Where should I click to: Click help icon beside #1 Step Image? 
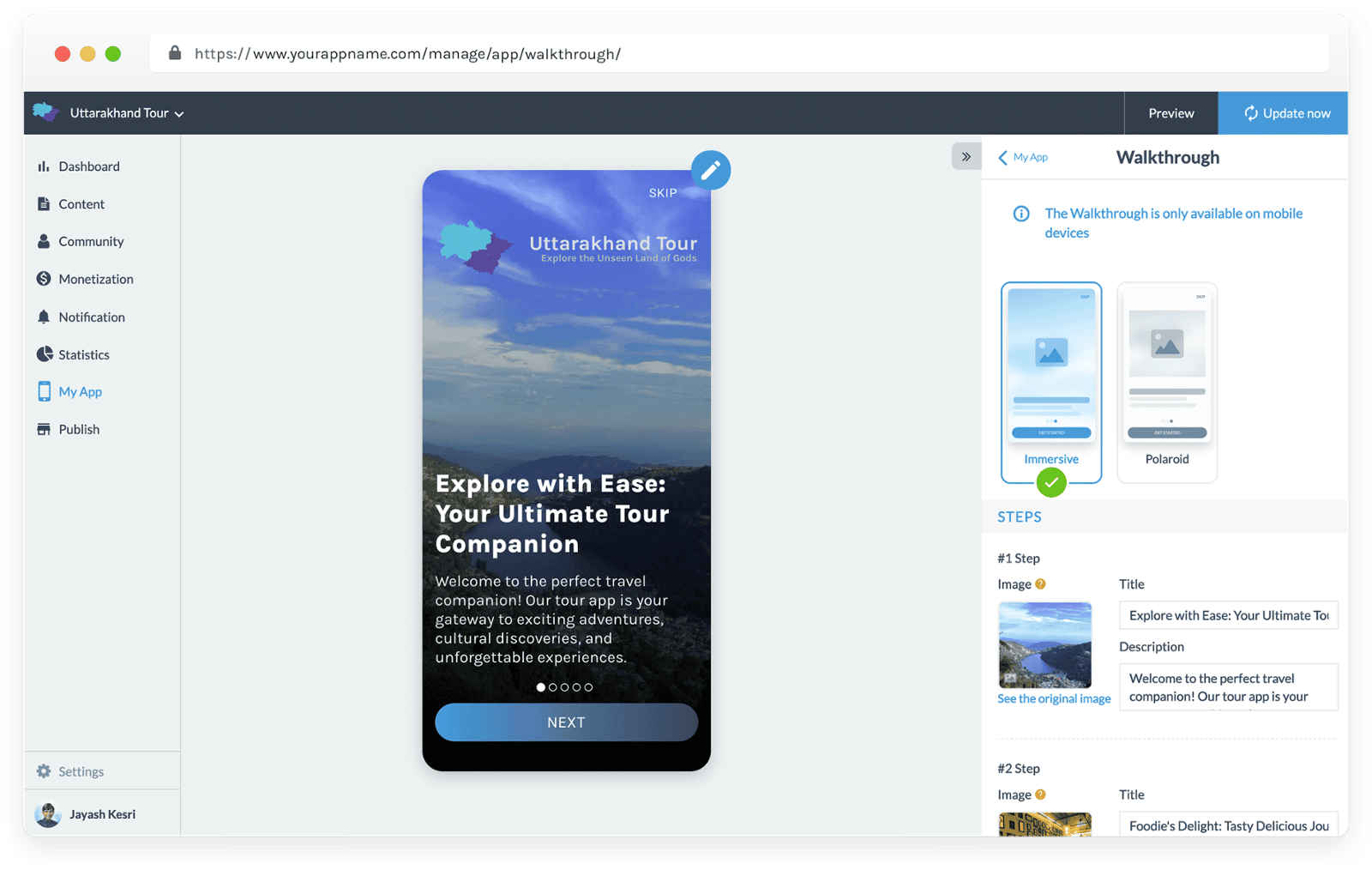(1040, 584)
